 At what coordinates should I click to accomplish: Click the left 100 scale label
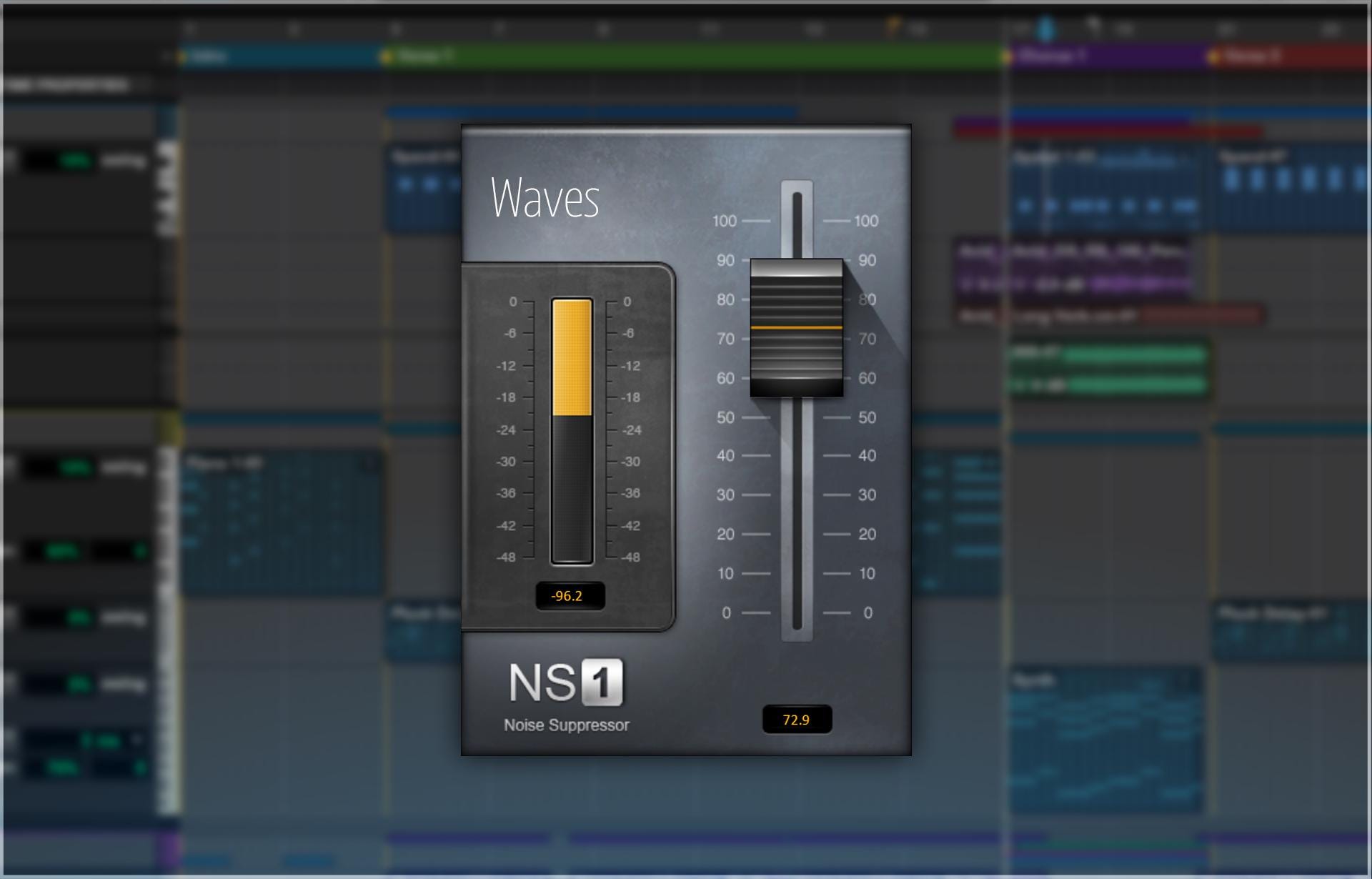pyautogui.click(x=725, y=221)
